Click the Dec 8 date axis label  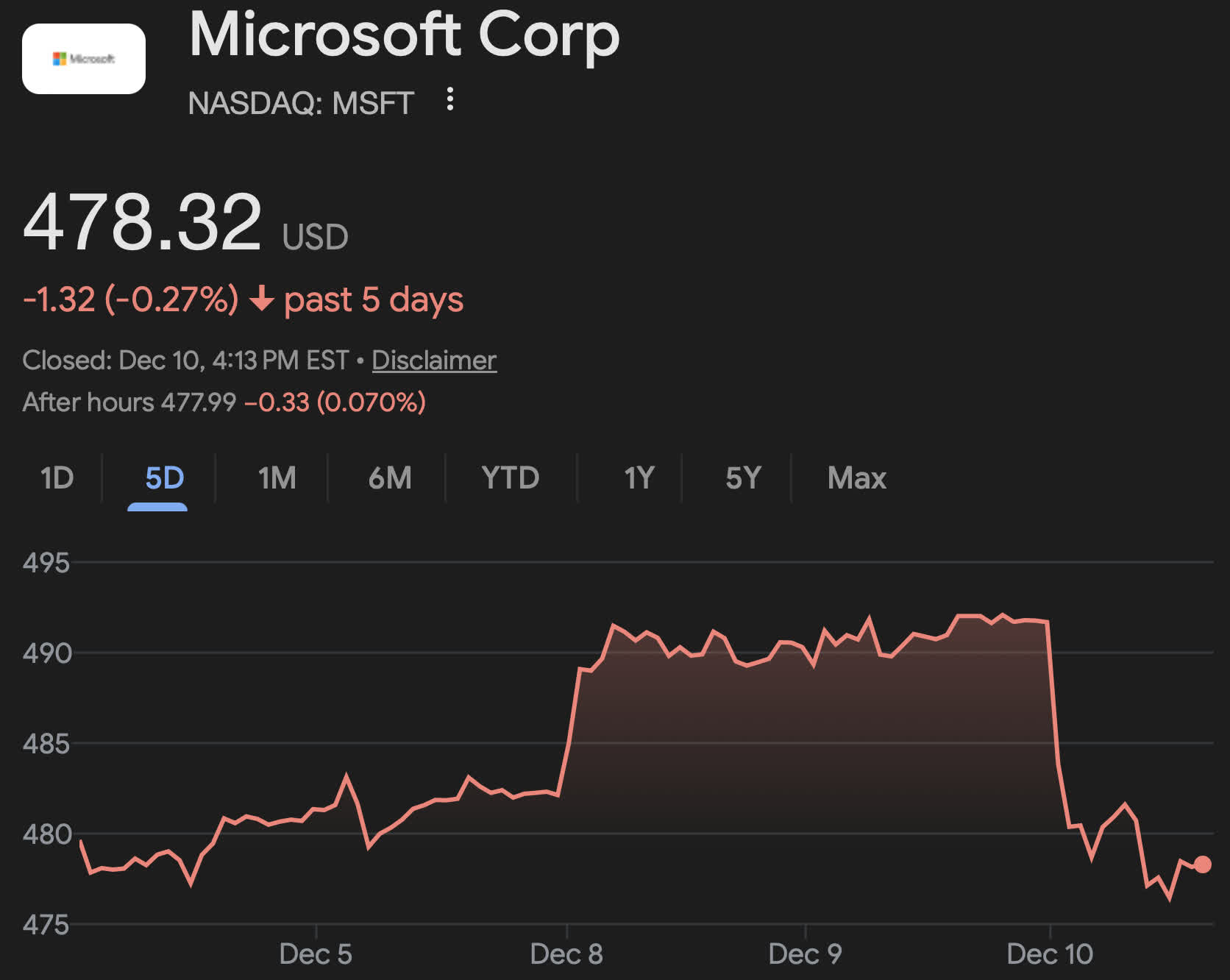[x=566, y=954]
